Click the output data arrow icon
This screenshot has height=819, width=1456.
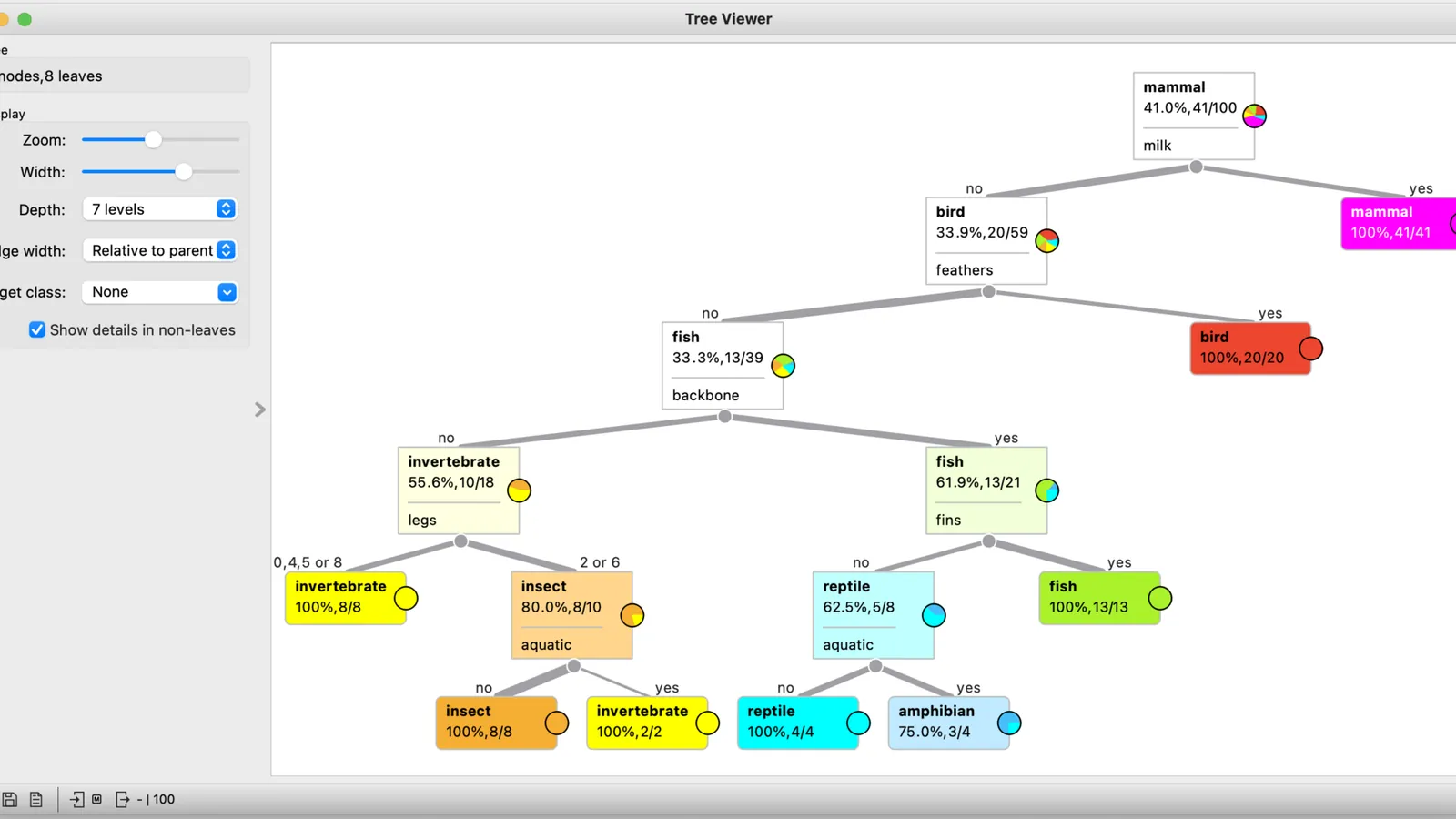(123, 799)
